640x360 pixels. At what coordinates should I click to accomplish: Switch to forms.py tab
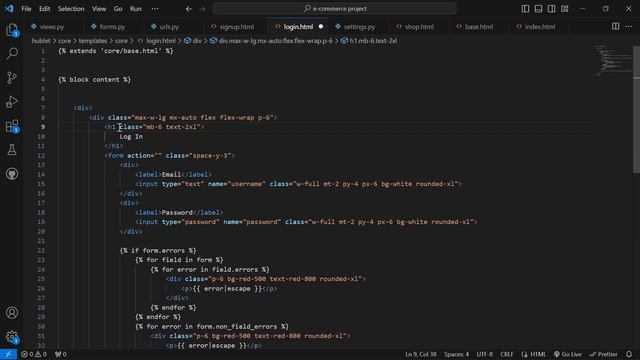[112, 27]
